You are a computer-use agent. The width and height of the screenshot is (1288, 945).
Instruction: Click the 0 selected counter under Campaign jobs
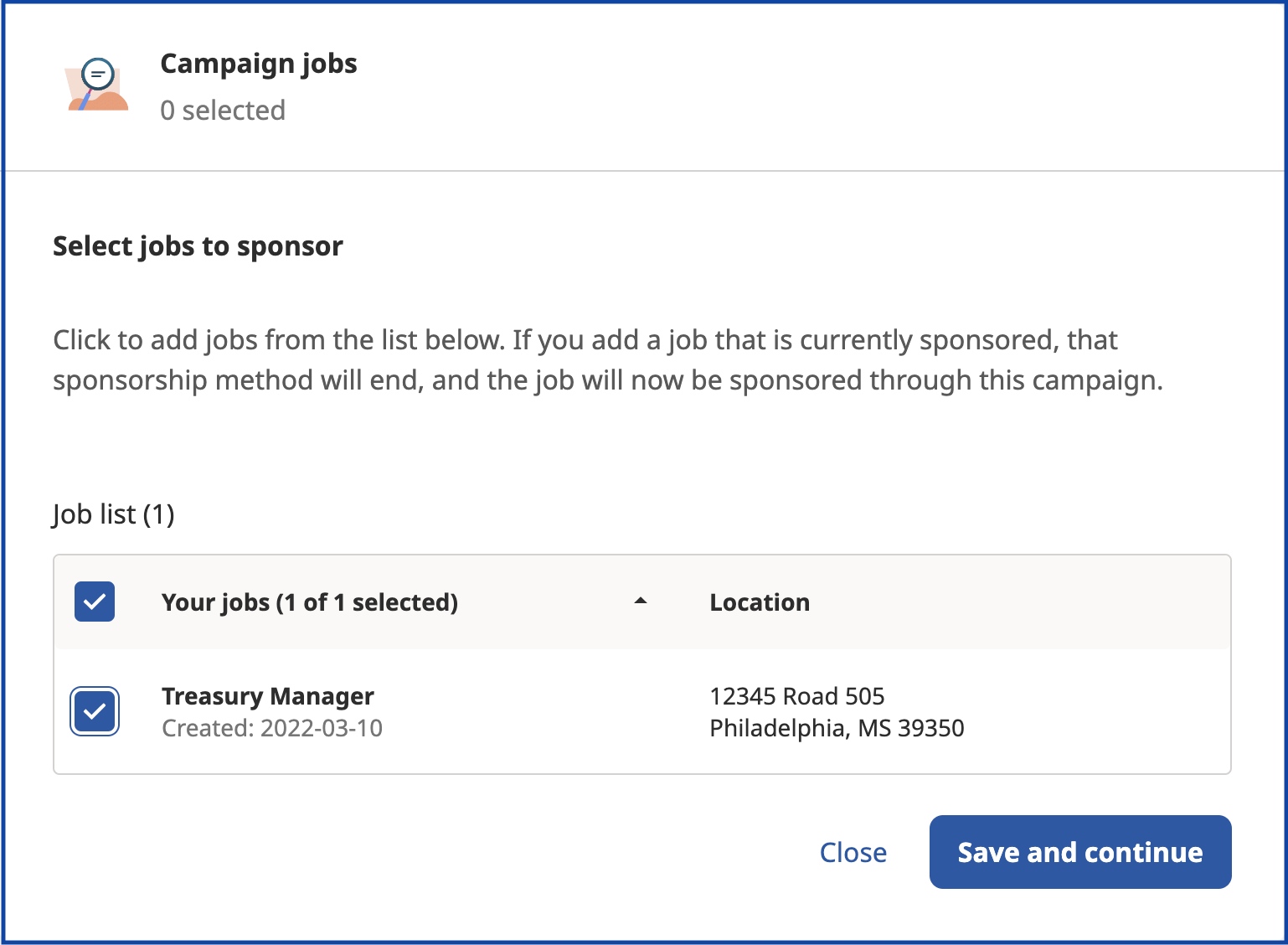tap(223, 110)
